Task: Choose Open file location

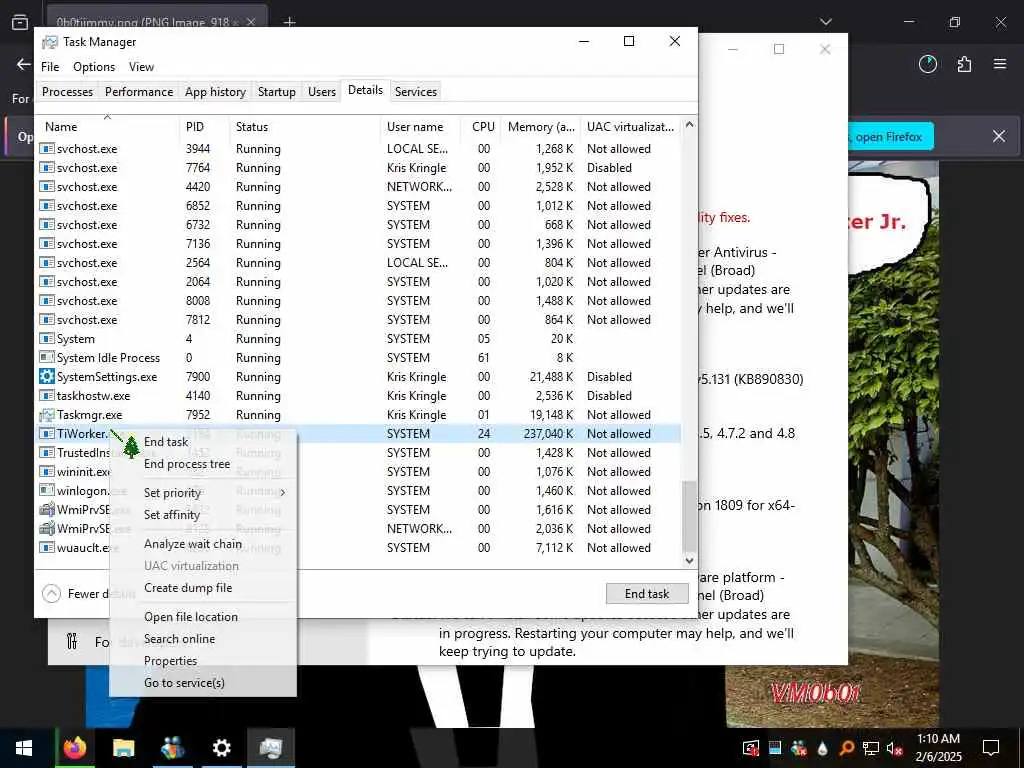Action: pyautogui.click(x=191, y=617)
